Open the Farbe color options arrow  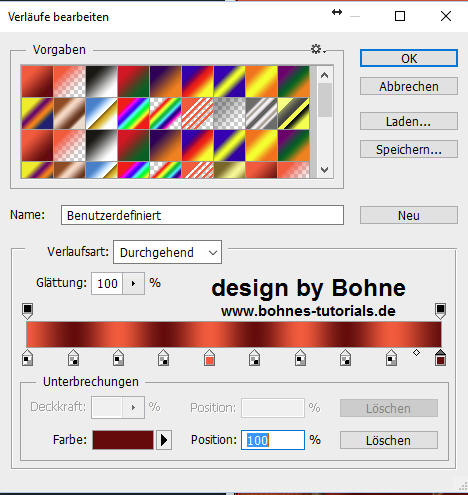164,440
